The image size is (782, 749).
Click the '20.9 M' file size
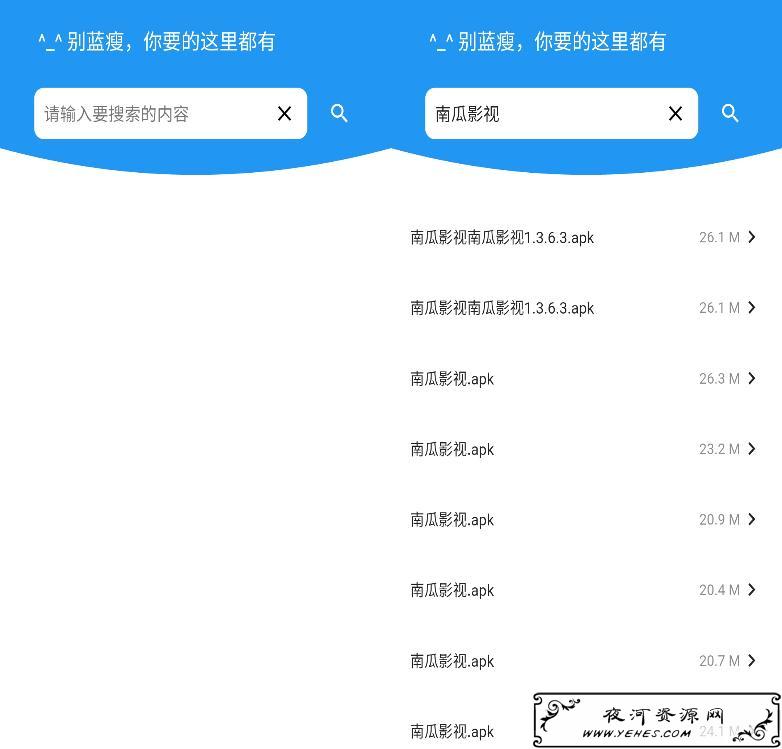[719, 520]
